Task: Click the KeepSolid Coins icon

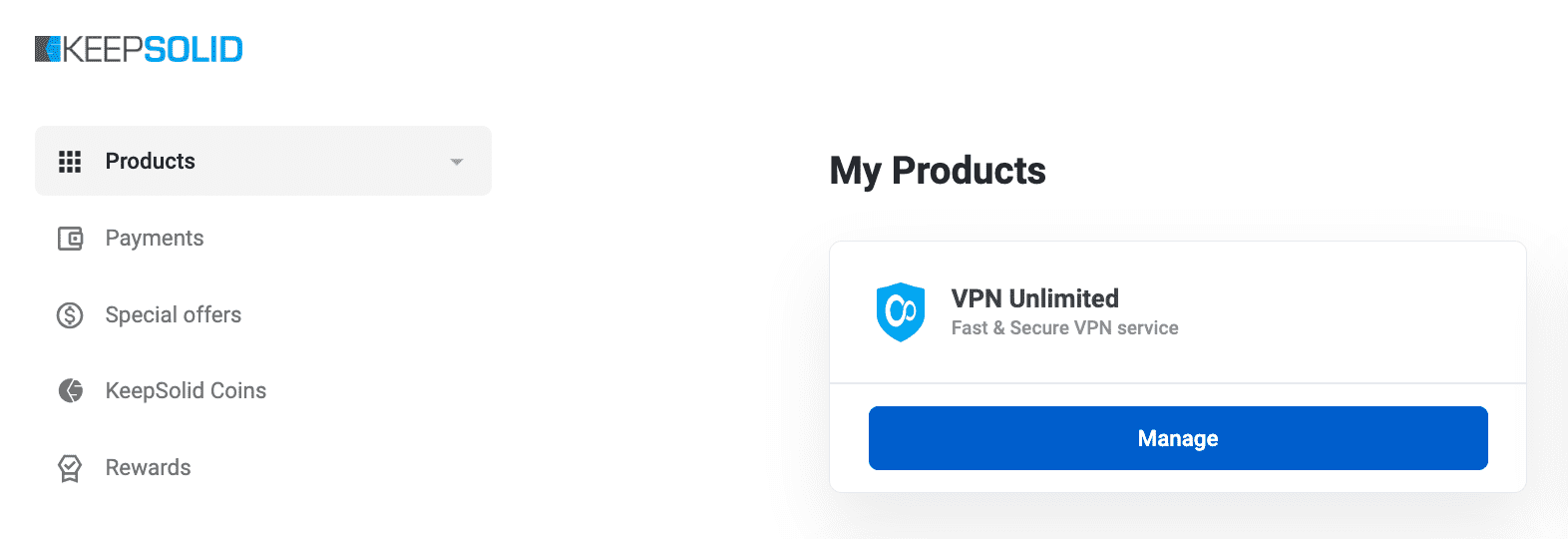Action: click(x=70, y=391)
